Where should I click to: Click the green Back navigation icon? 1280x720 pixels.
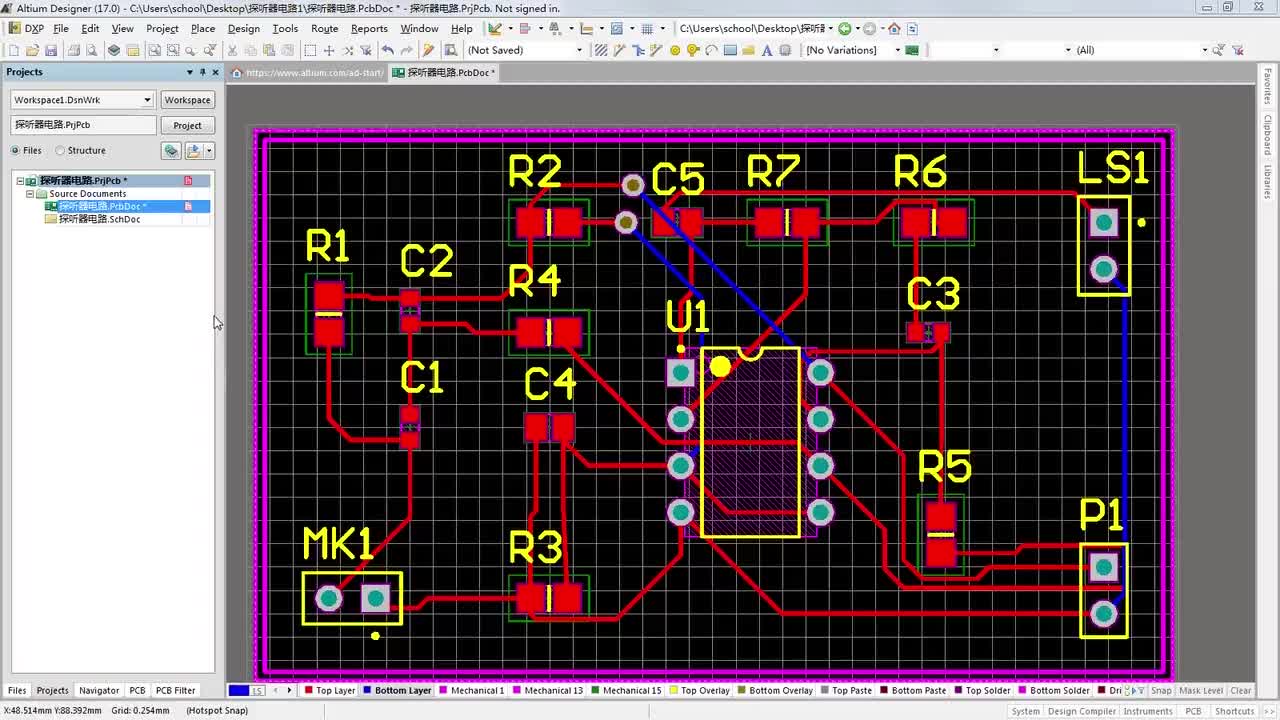pos(845,28)
